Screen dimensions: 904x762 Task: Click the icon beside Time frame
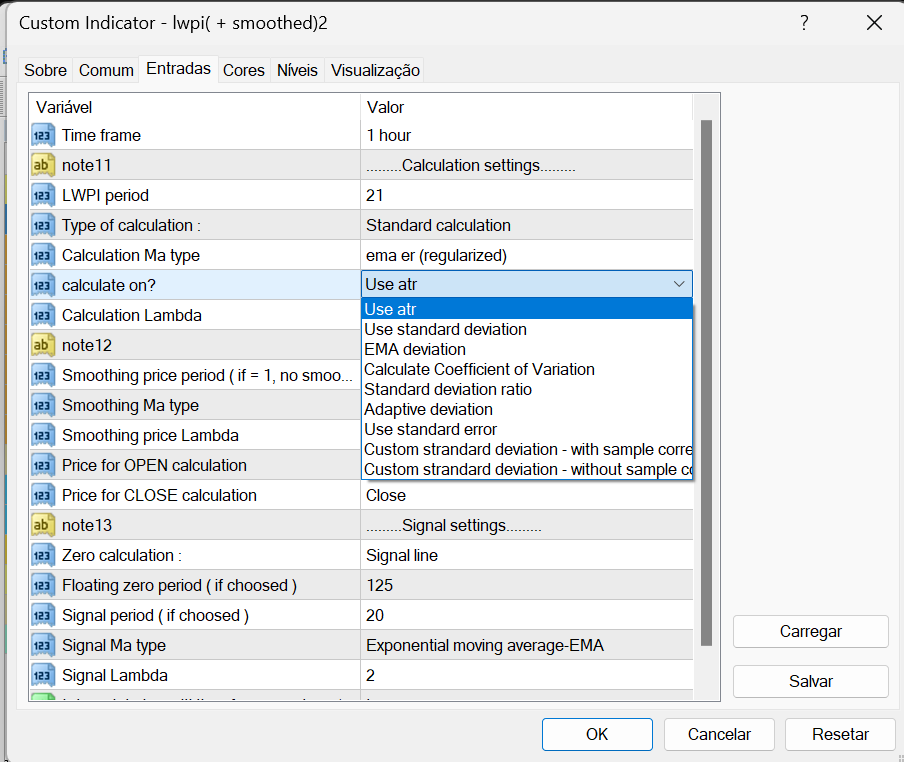pyautogui.click(x=43, y=135)
